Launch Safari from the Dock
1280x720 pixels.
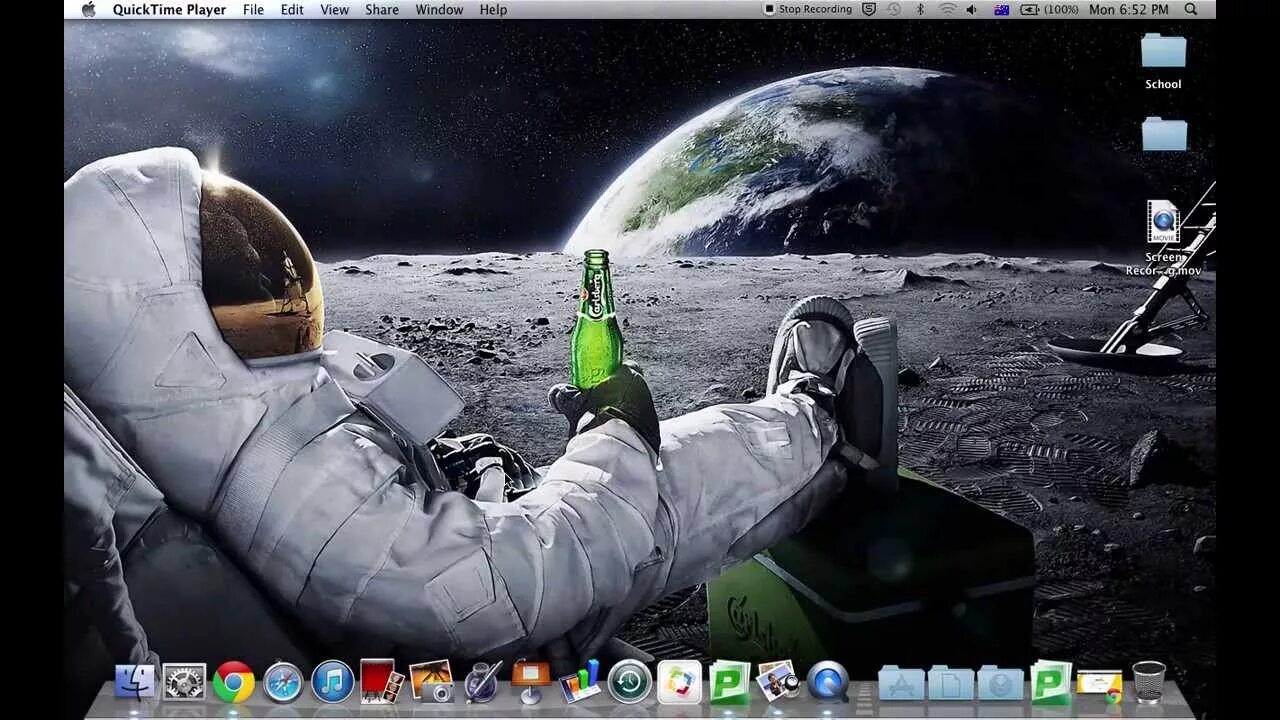283,682
